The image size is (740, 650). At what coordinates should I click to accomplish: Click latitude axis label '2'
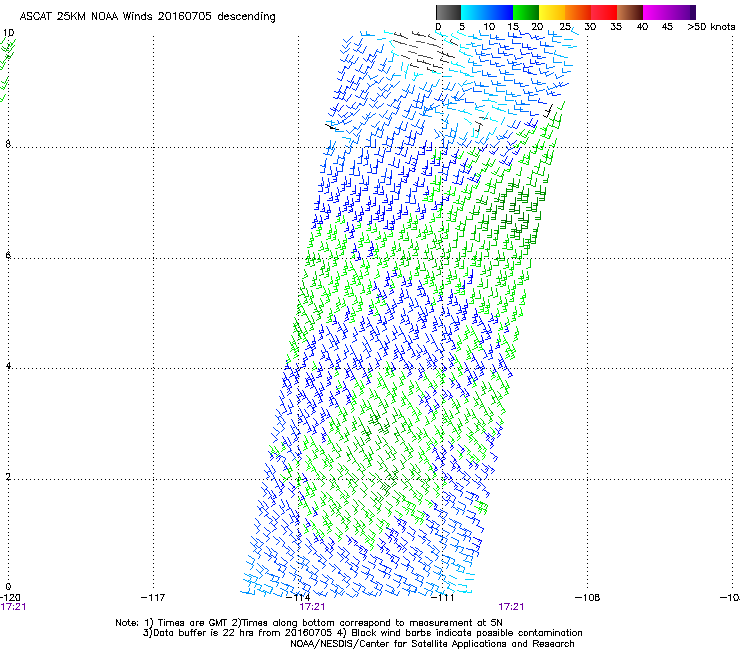[8, 477]
